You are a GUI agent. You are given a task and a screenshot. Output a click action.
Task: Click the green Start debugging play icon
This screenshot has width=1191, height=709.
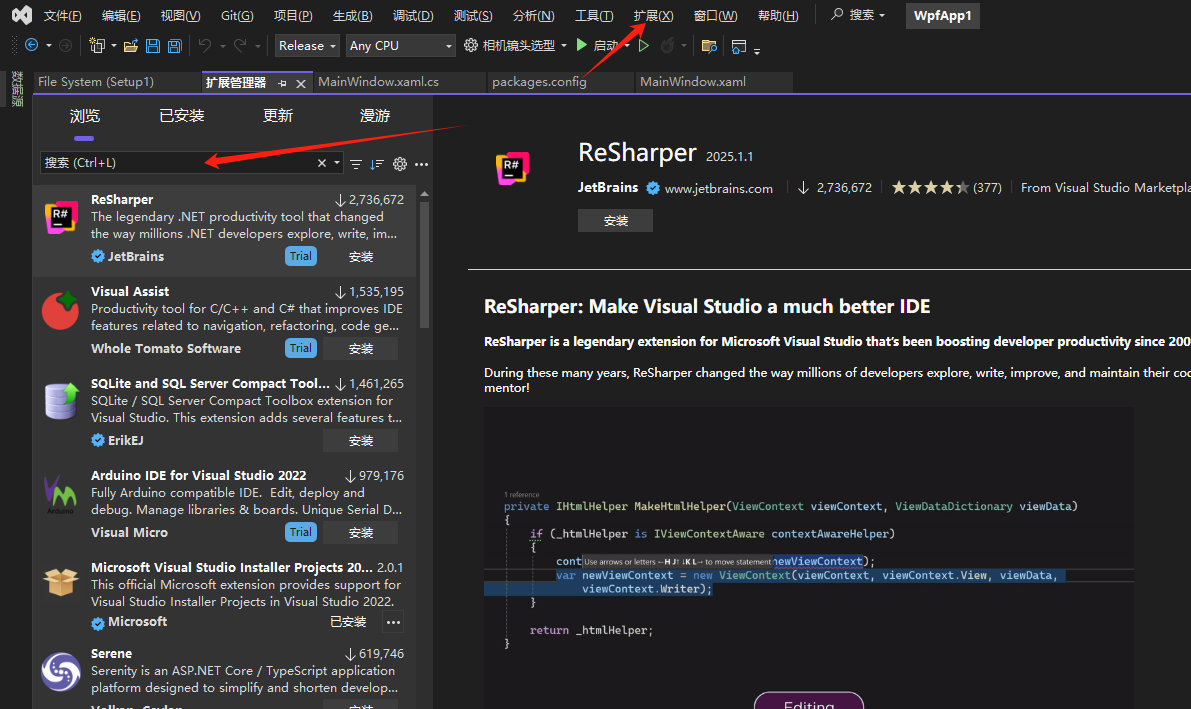point(582,46)
